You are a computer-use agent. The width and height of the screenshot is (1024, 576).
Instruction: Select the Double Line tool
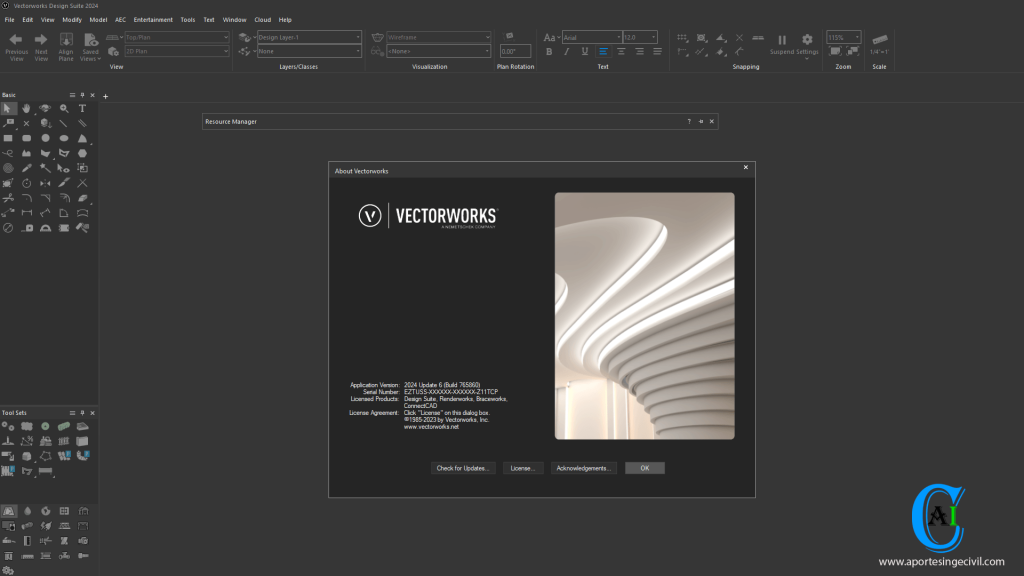(82, 123)
